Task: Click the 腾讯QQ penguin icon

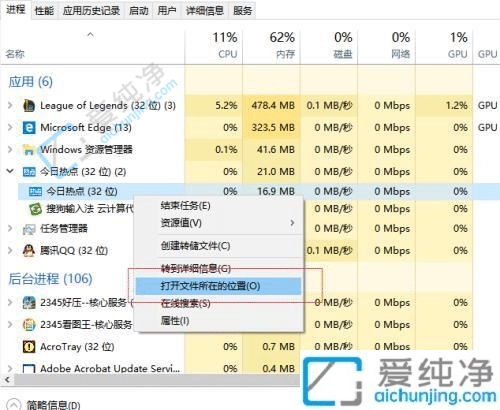Action: [29, 251]
